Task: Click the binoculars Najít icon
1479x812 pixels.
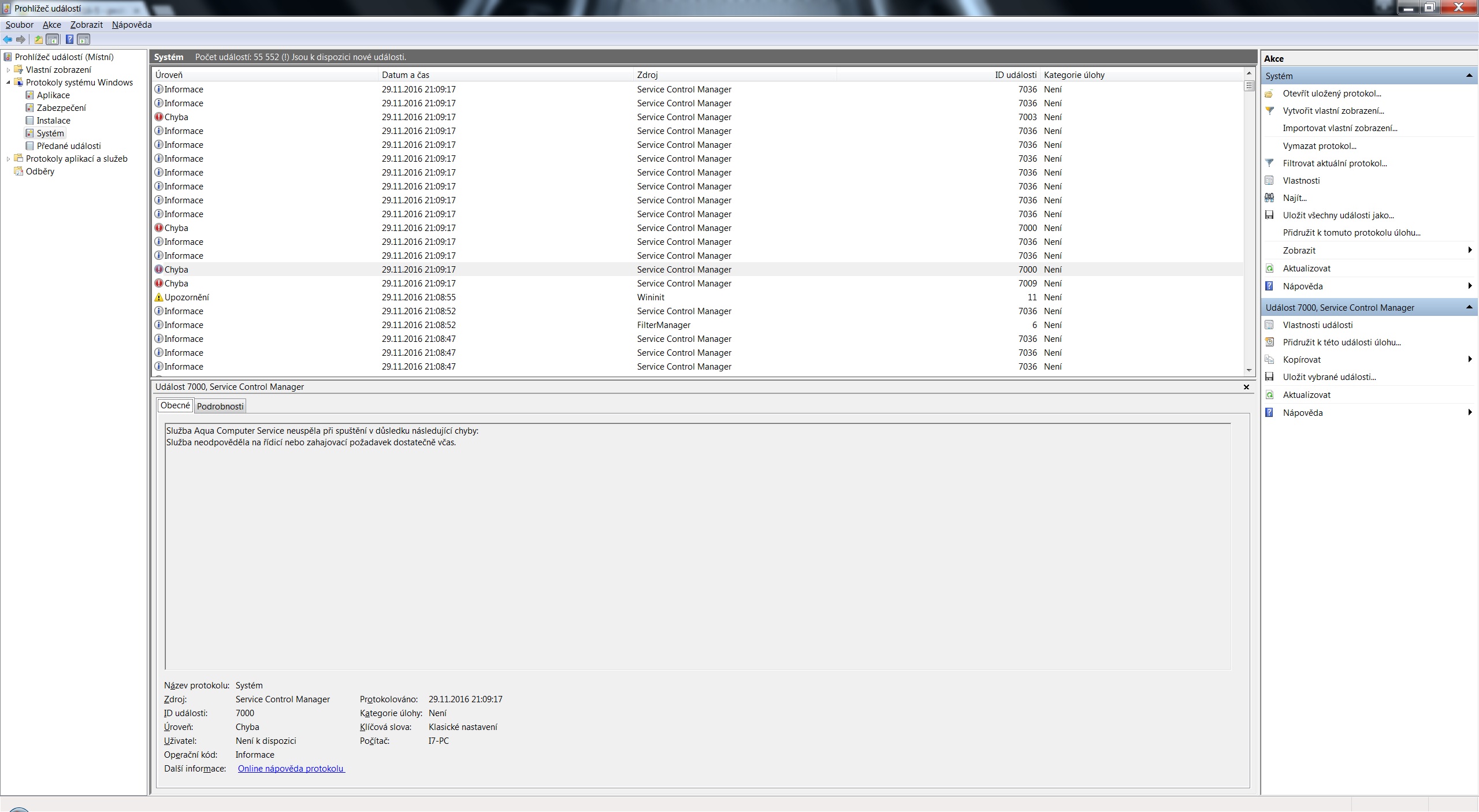Action: pos(1269,198)
